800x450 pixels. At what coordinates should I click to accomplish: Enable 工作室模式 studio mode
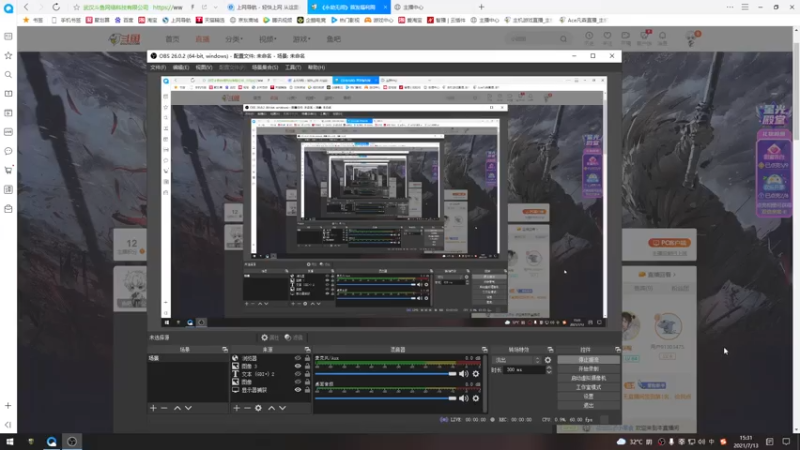coord(588,387)
